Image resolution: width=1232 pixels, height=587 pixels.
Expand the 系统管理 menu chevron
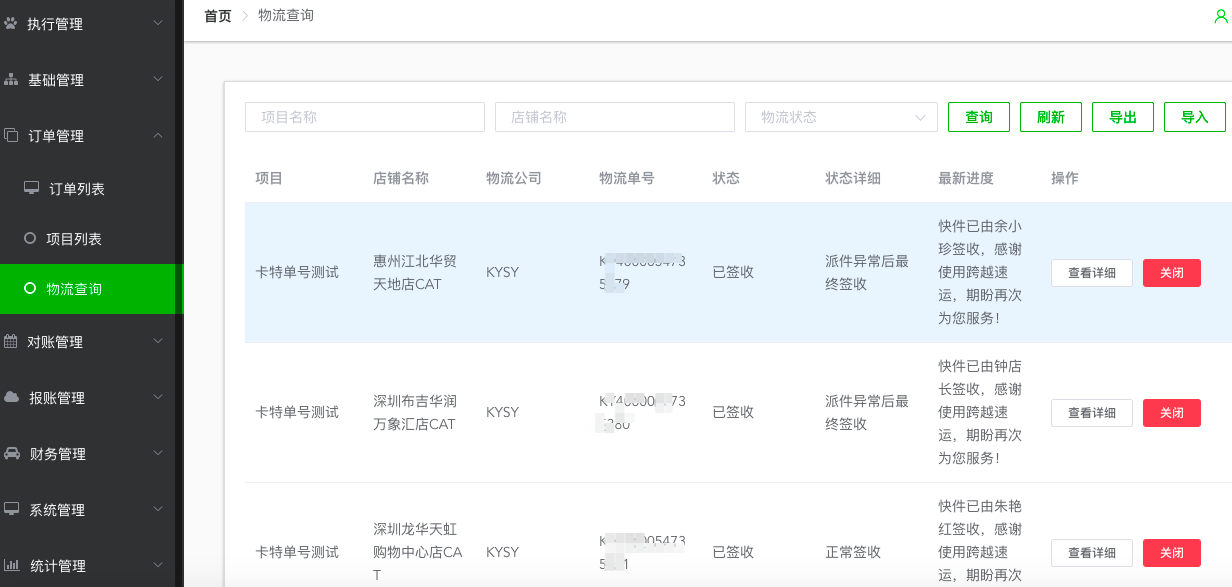pyautogui.click(x=157, y=509)
